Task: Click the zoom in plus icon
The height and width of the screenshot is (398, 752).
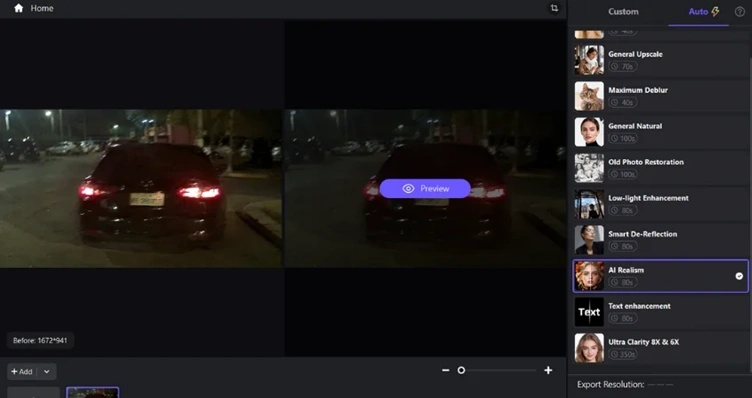Action: 548,370
